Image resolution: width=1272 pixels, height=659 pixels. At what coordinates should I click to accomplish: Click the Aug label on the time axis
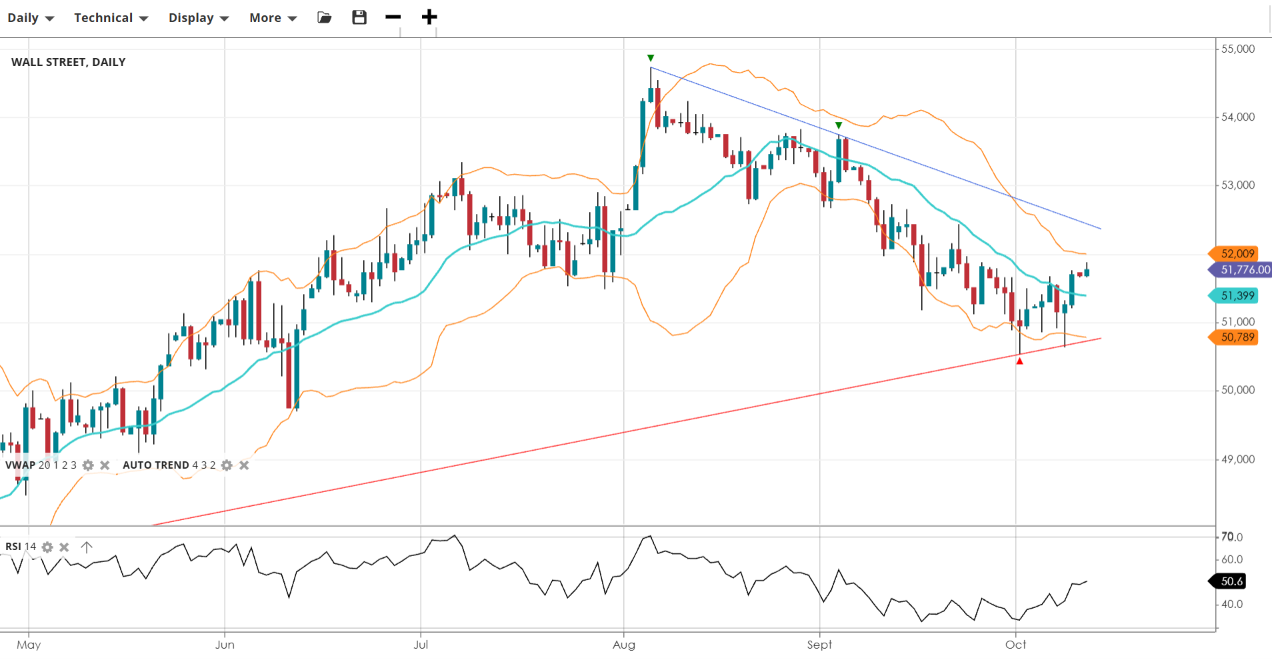[x=624, y=646]
